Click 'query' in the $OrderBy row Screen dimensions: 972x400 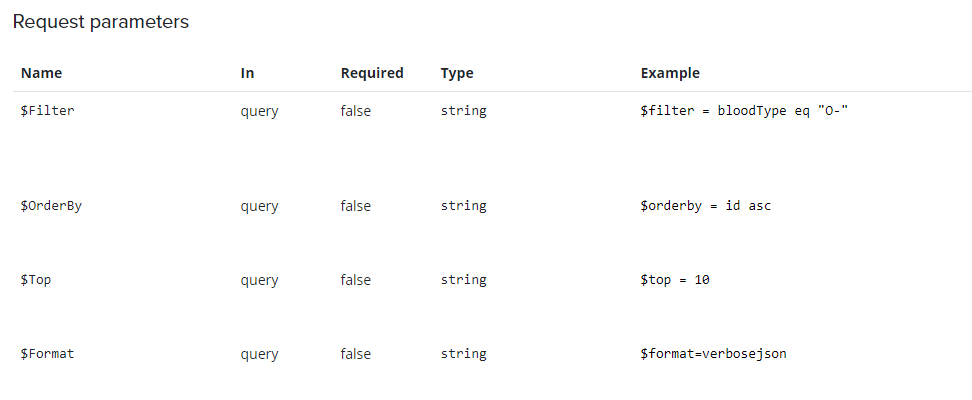[259, 206]
